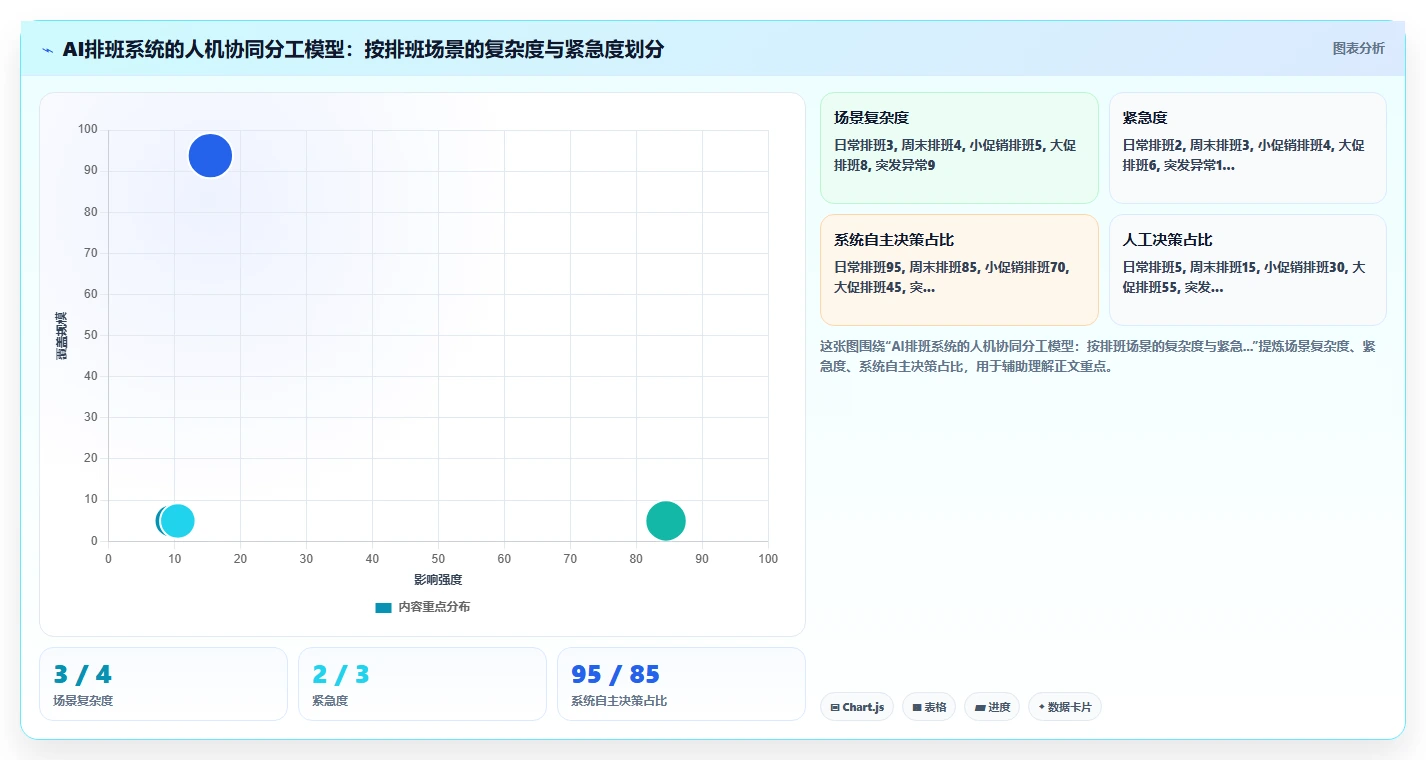Open the 场景复杂度 info card
Screen dimensions: 1426x760
coord(959,148)
